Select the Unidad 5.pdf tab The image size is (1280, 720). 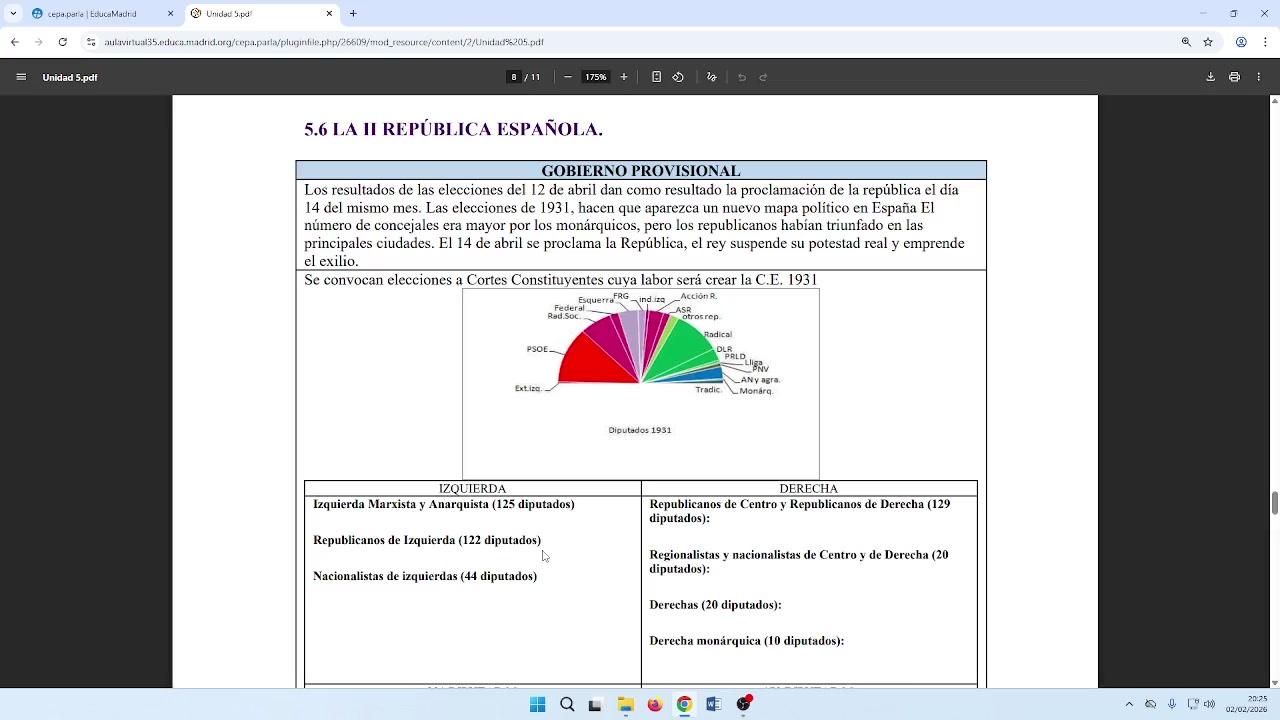point(262,14)
